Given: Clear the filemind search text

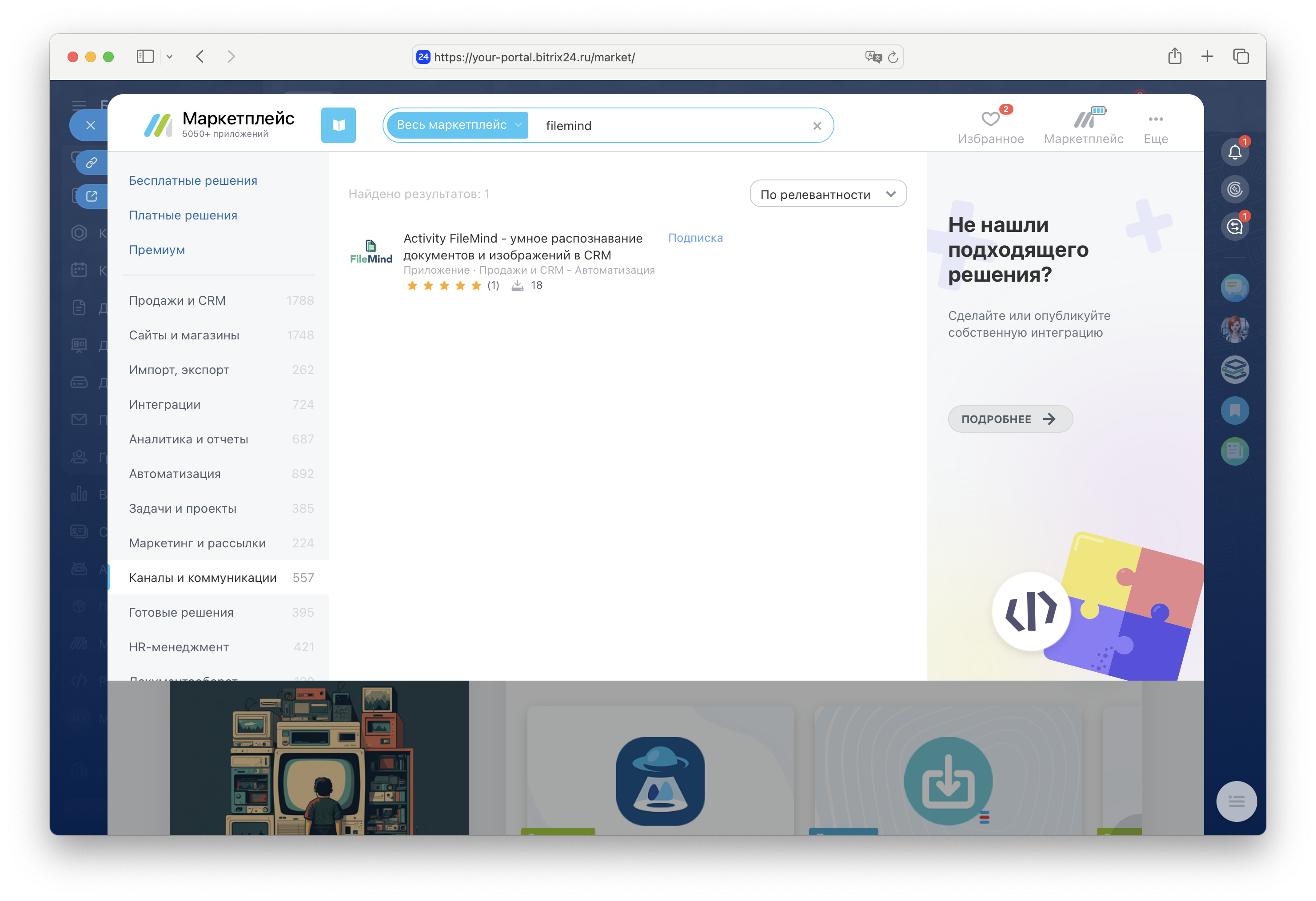Looking at the screenshot, I should pyautogui.click(x=817, y=126).
